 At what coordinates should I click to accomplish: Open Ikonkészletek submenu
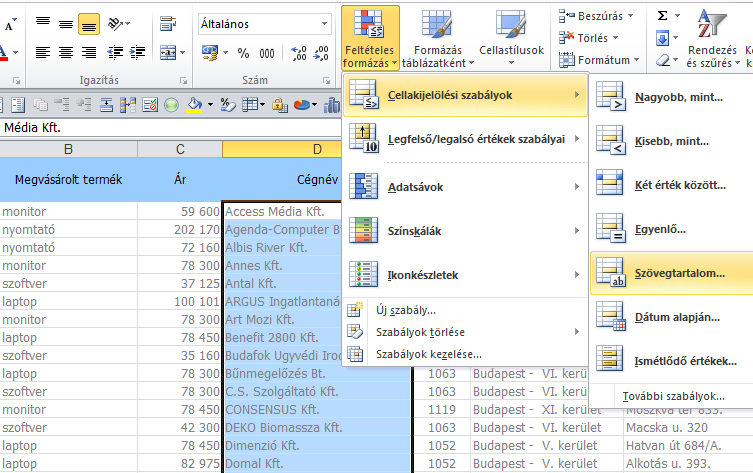[x=465, y=275]
